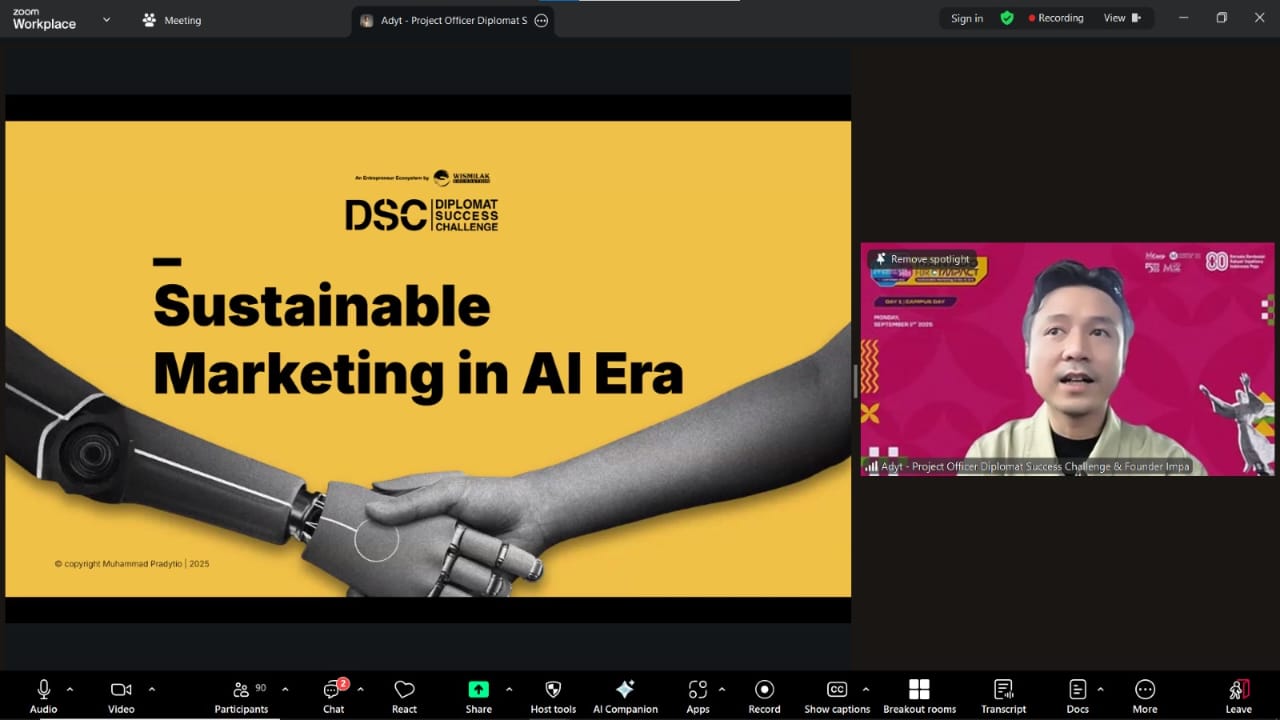The width and height of the screenshot is (1280, 720).
Task: Click the Record button in toolbar
Action: (764, 689)
